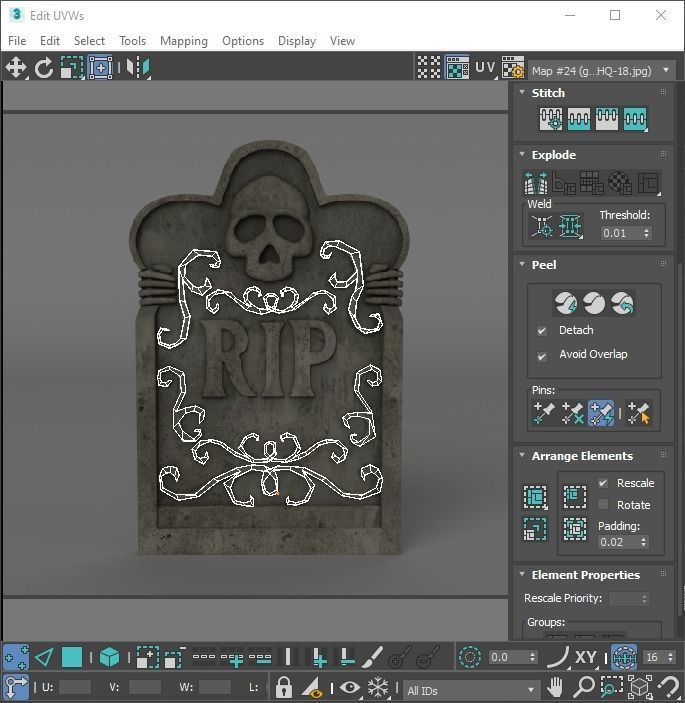Viewport: 685px width, 703px height.
Task: Collapse the Stitch rollout
Action: 522,92
